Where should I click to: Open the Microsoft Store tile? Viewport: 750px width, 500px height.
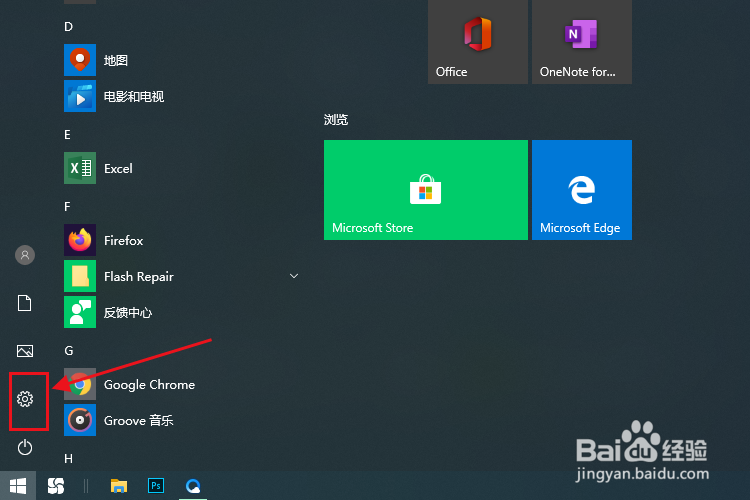[426, 190]
